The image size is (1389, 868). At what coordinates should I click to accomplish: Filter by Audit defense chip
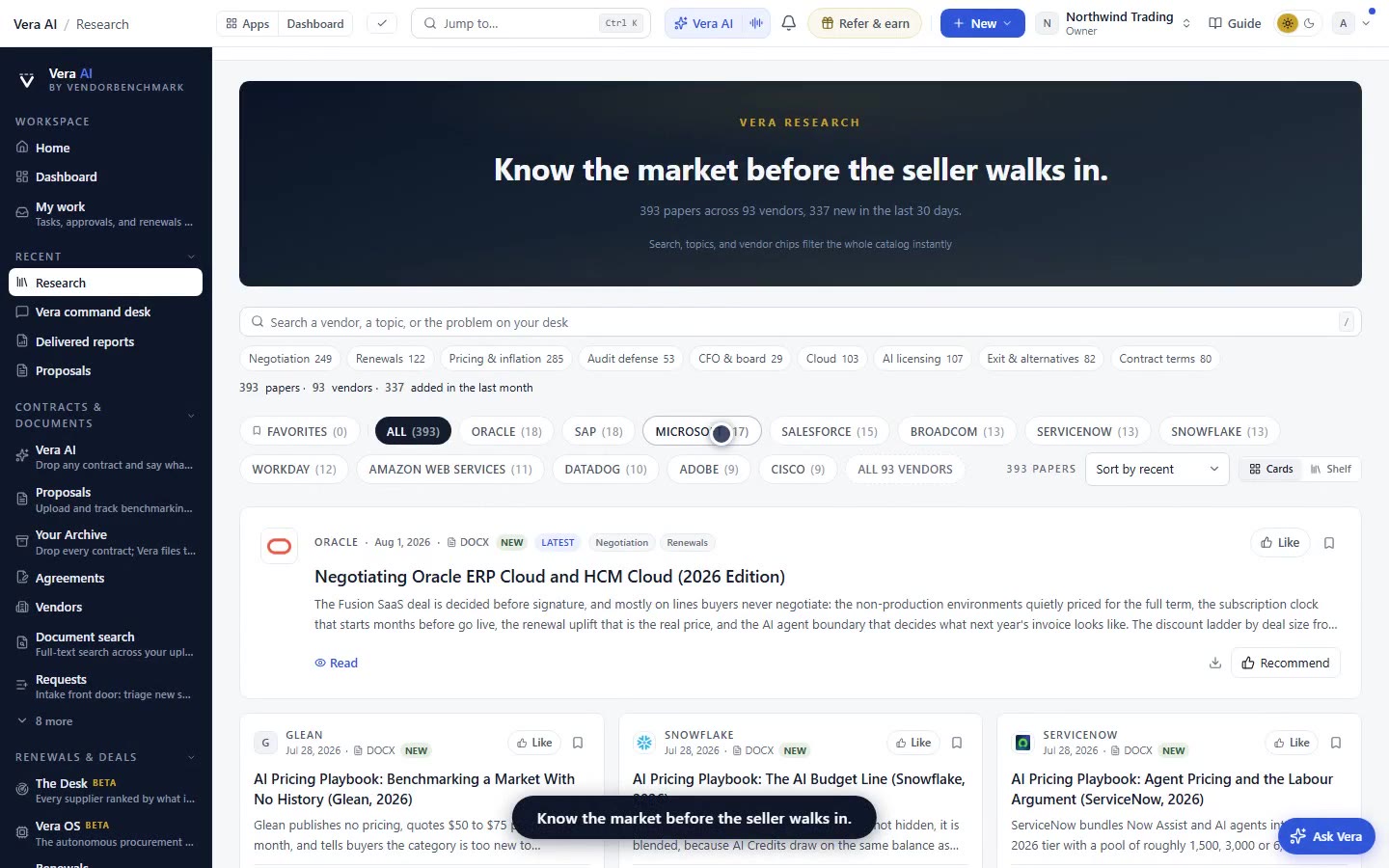(631, 359)
